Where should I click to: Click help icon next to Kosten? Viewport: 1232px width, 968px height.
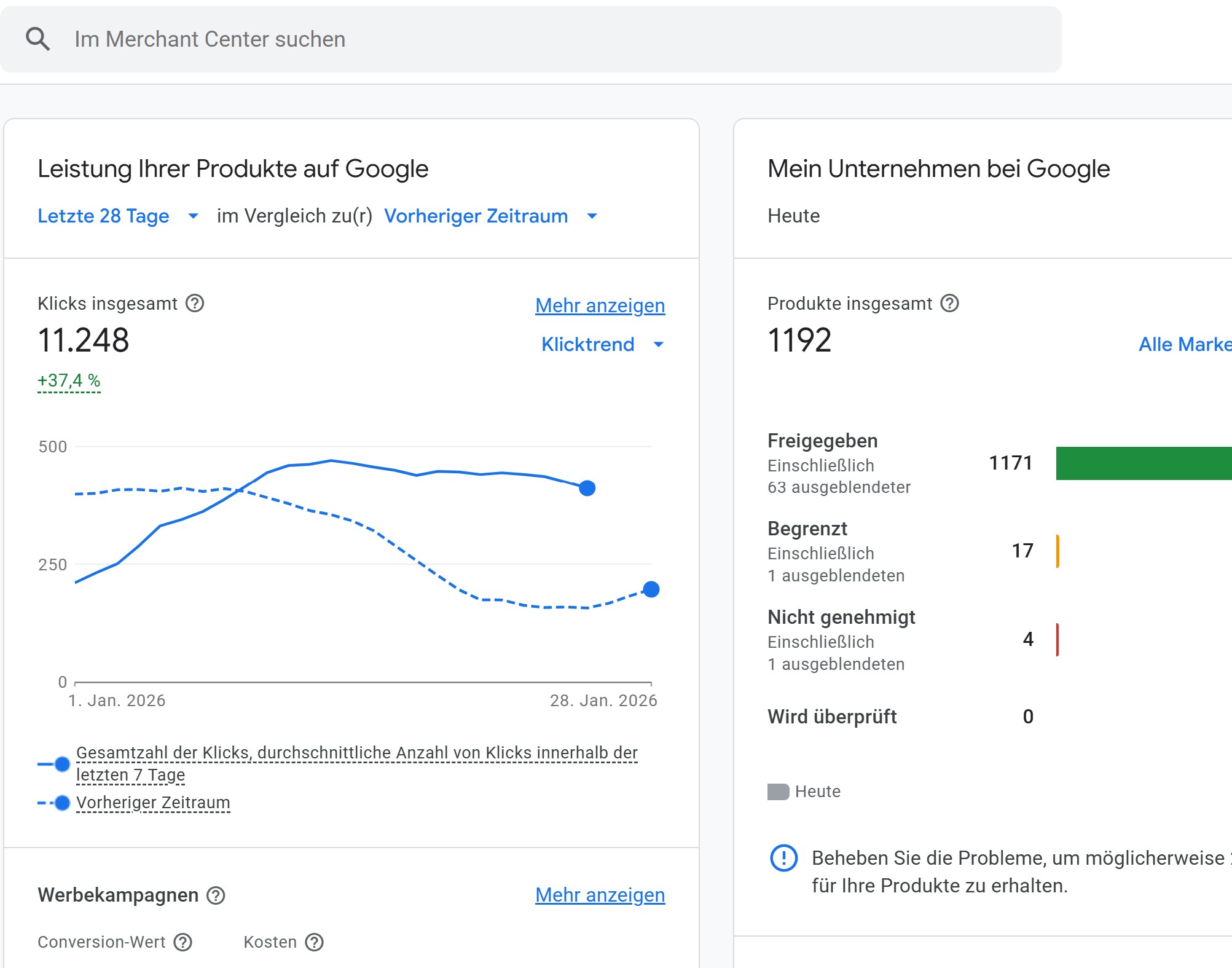click(x=314, y=942)
